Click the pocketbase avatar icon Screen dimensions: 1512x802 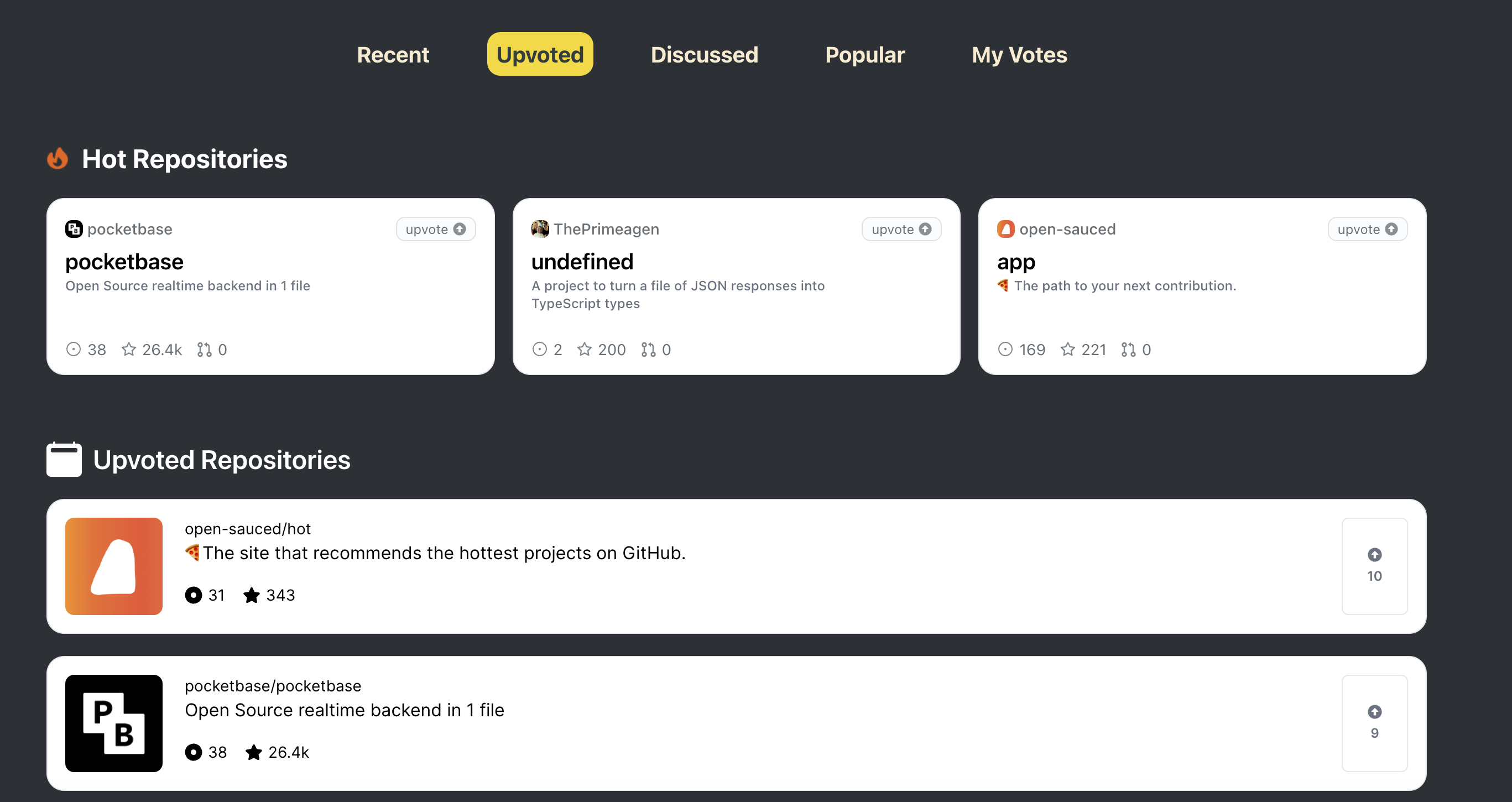[74, 229]
